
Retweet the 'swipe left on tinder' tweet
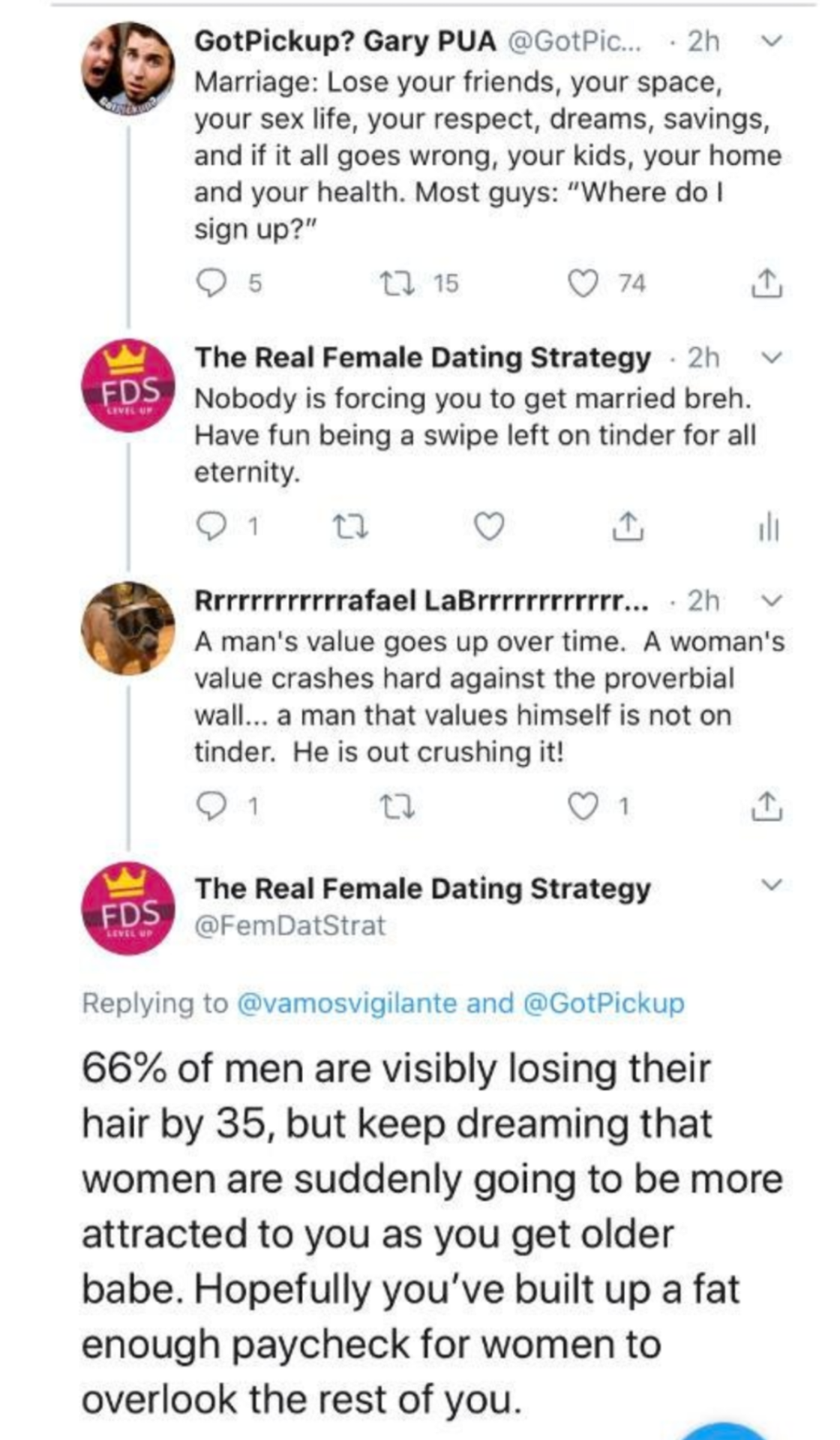(x=350, y=527)
